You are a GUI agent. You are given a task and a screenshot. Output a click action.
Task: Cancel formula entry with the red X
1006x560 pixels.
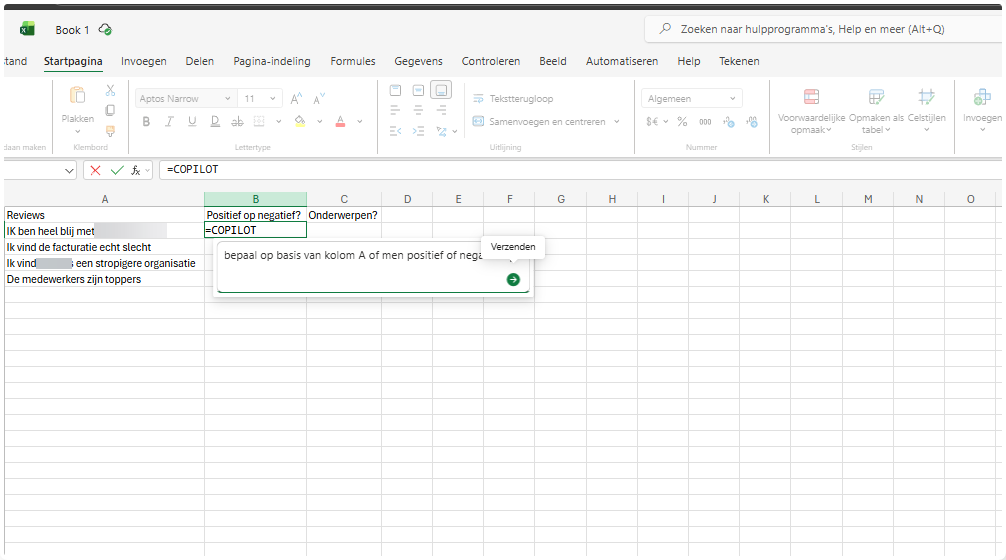96,170
